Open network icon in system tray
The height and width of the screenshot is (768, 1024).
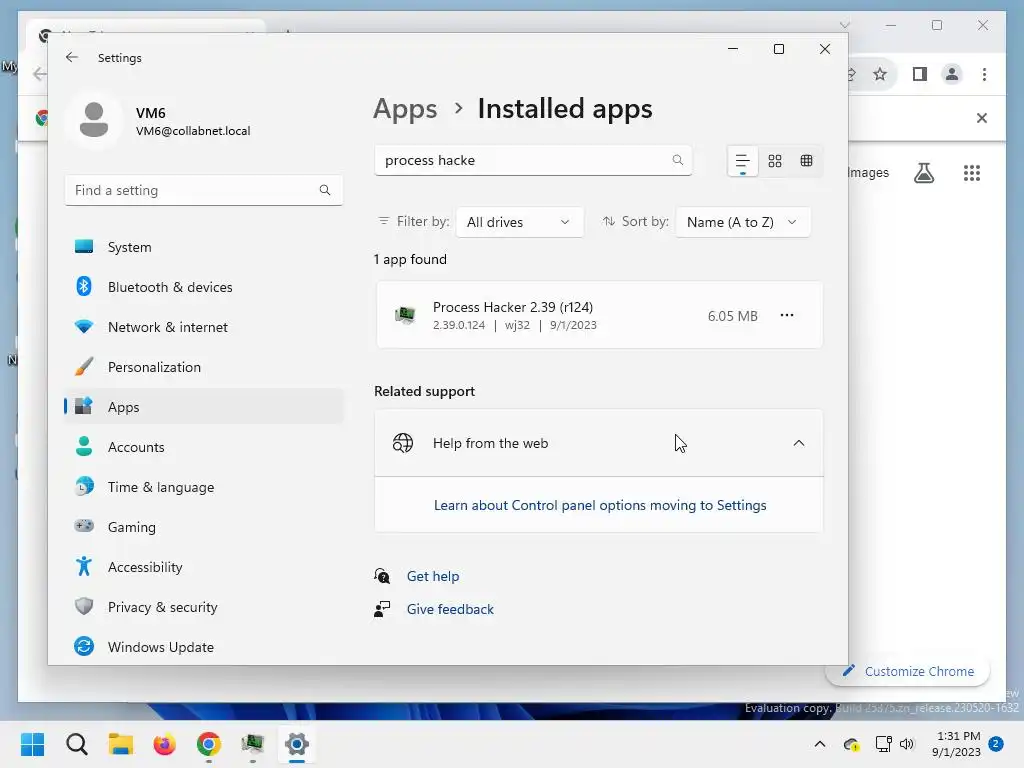coord(884,744)
